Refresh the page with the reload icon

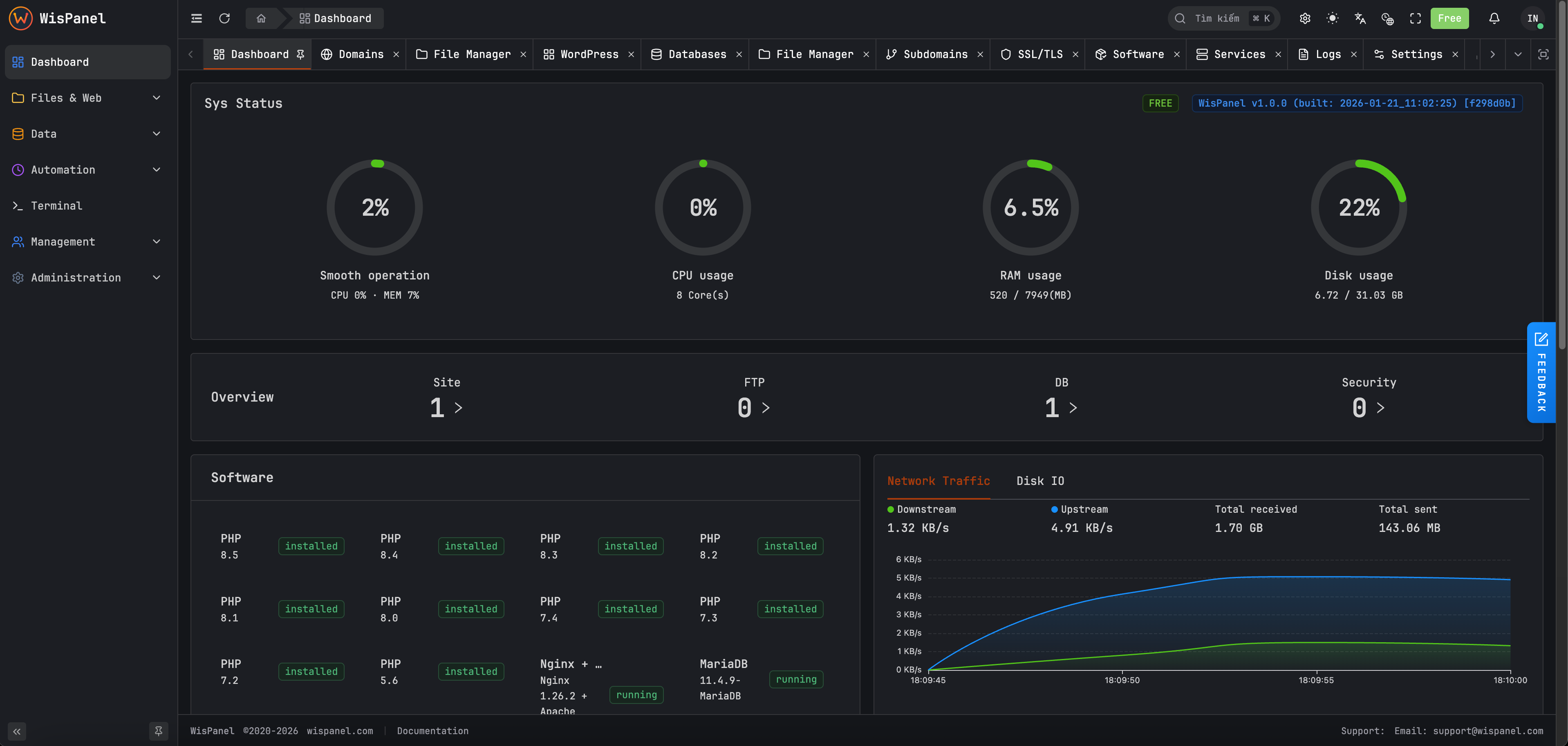click(x=224, y=18)
